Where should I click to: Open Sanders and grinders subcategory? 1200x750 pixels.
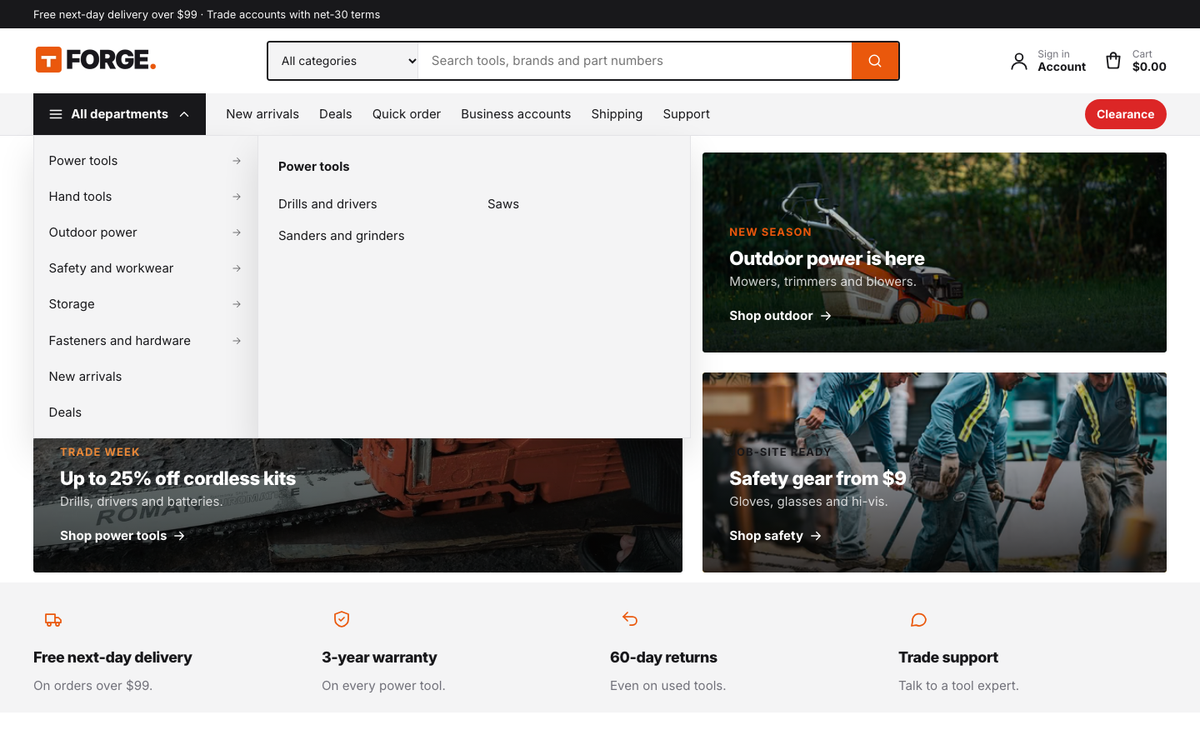[341, 236]
